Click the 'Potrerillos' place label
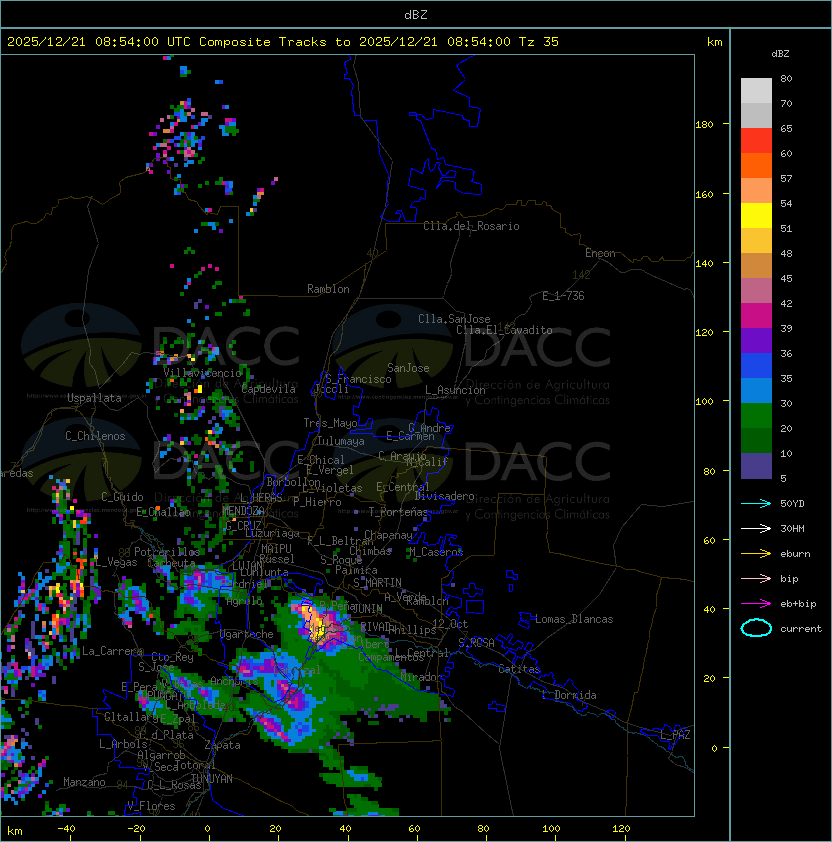The width and height of the screenshot is (832, 842). (x=167, y=552)
